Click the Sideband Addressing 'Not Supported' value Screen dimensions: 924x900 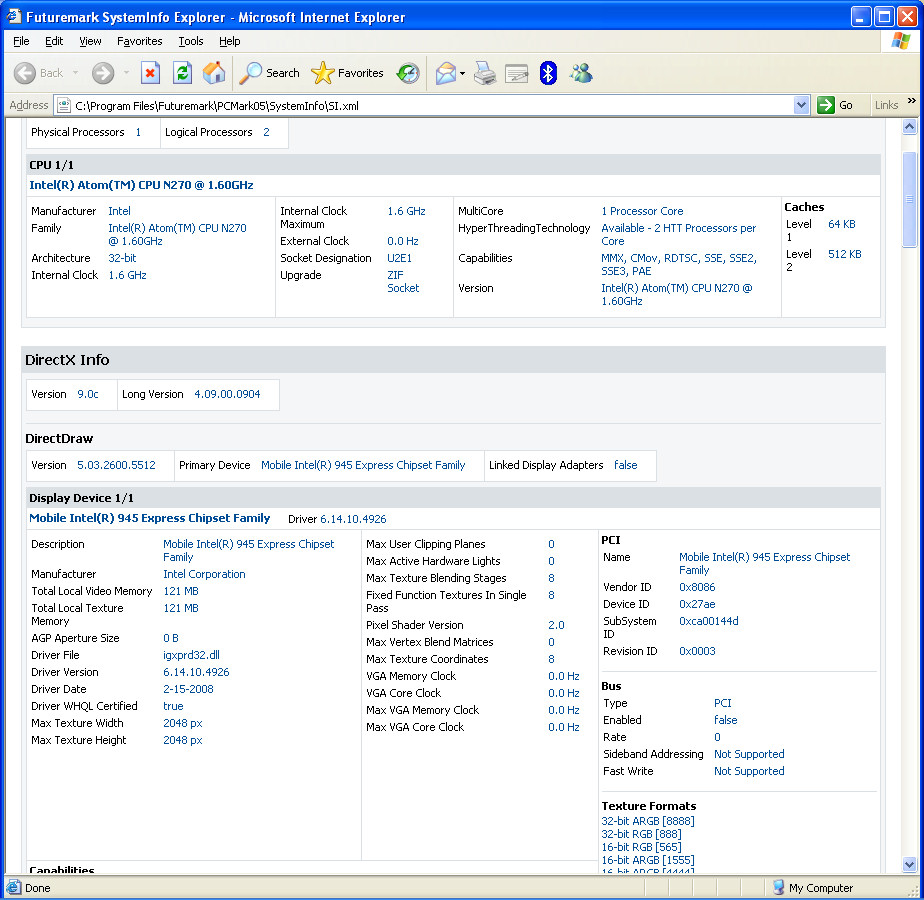click(749, 754)
